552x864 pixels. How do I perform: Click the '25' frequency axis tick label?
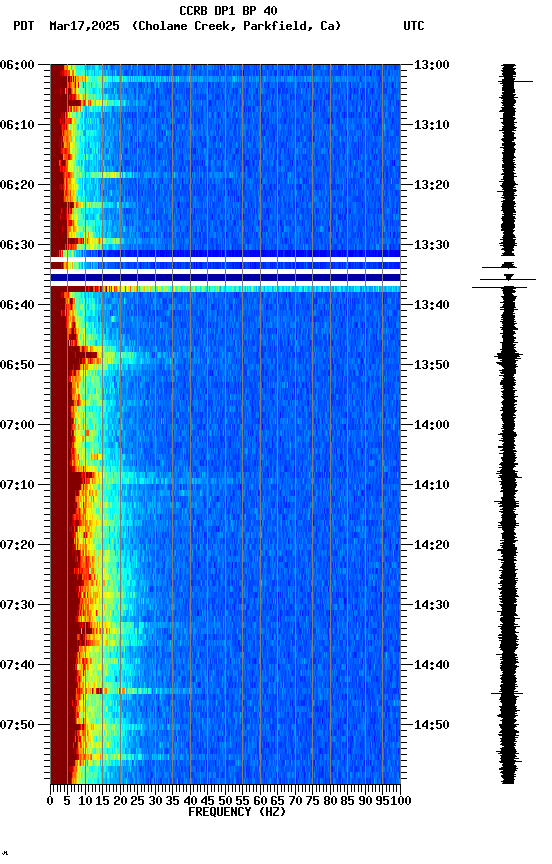137,801
